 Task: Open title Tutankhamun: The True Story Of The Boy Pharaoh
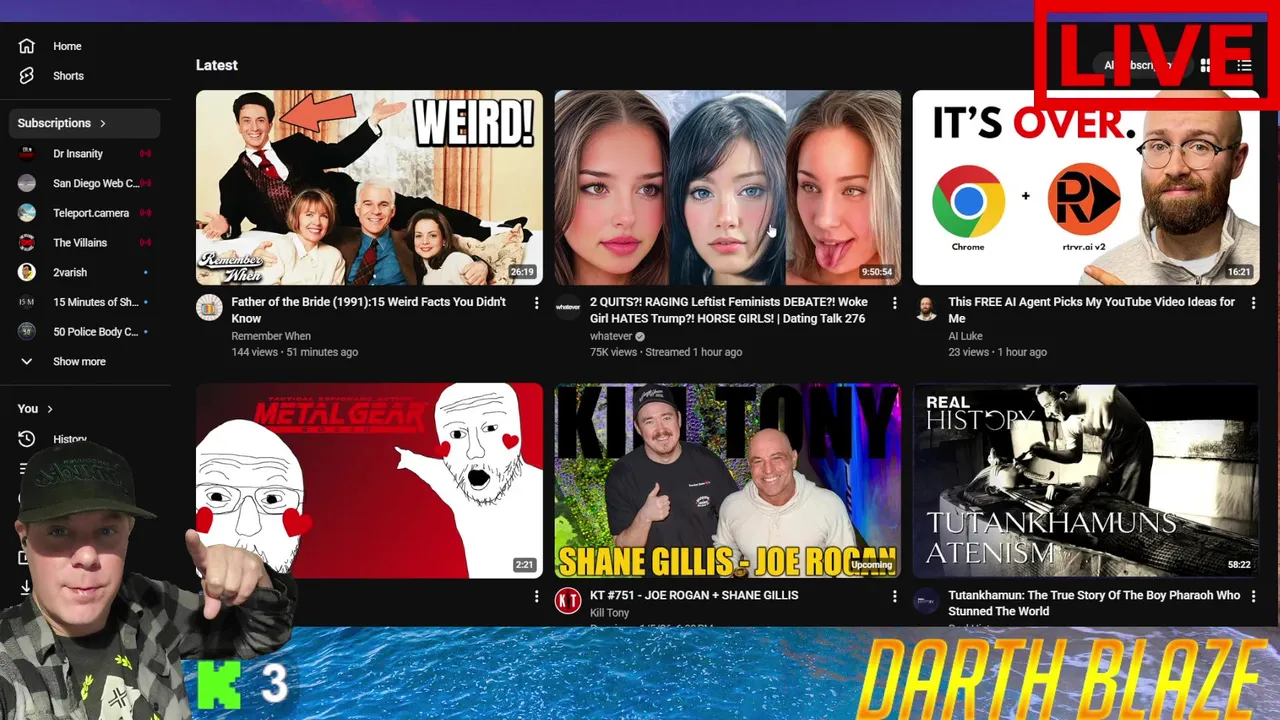click(x=1094, y=603)
